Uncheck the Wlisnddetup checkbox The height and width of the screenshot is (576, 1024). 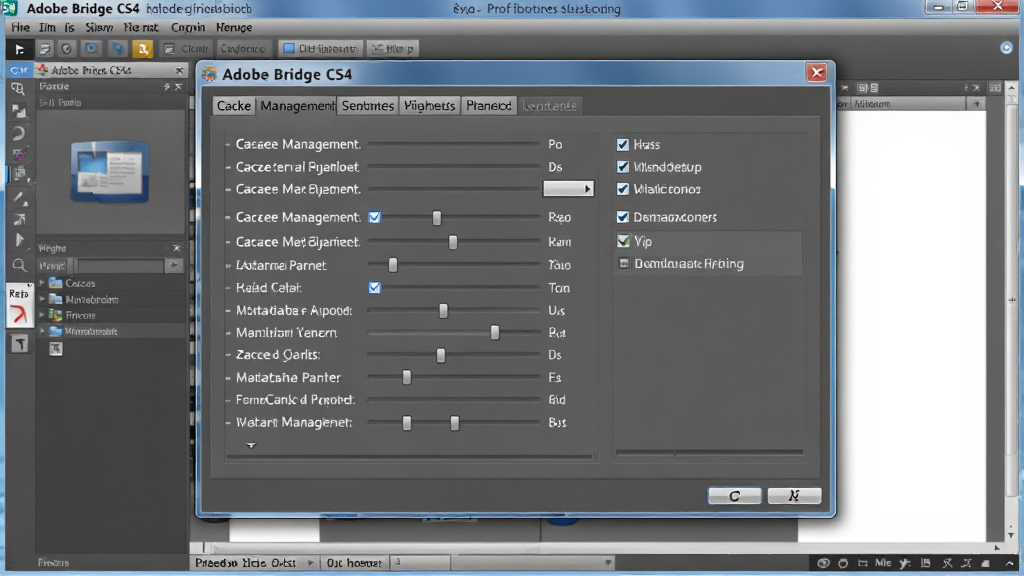coord(623,167)
